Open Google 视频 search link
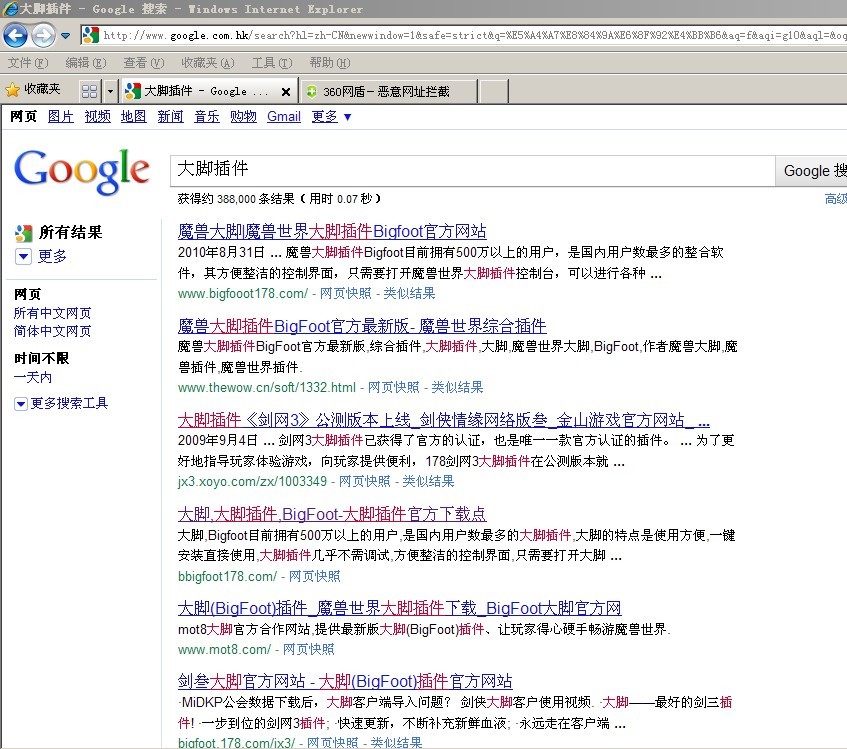Screen dimensions: 847x749 point(97,116)
